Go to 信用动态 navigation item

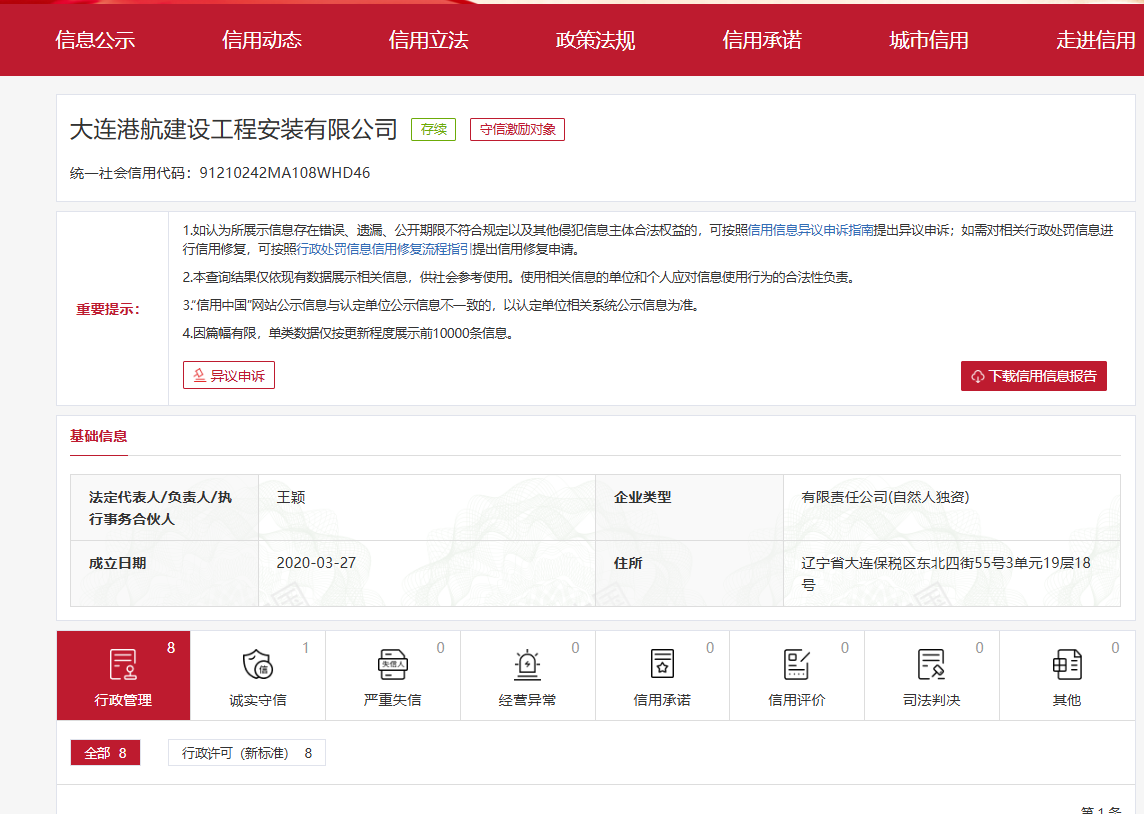(x=262, y=41)
